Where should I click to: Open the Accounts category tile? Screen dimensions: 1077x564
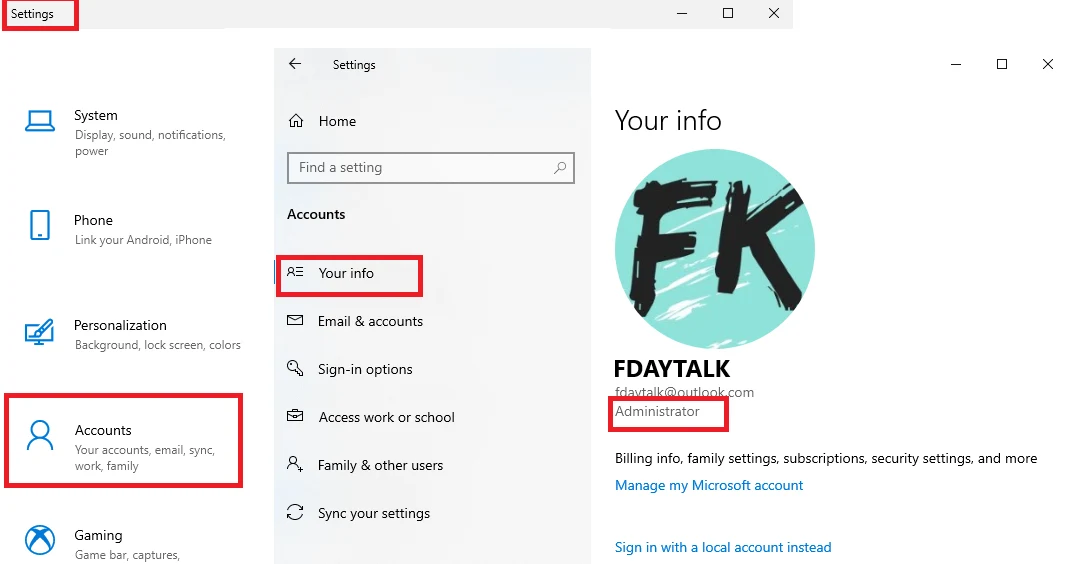click(124, 440)
